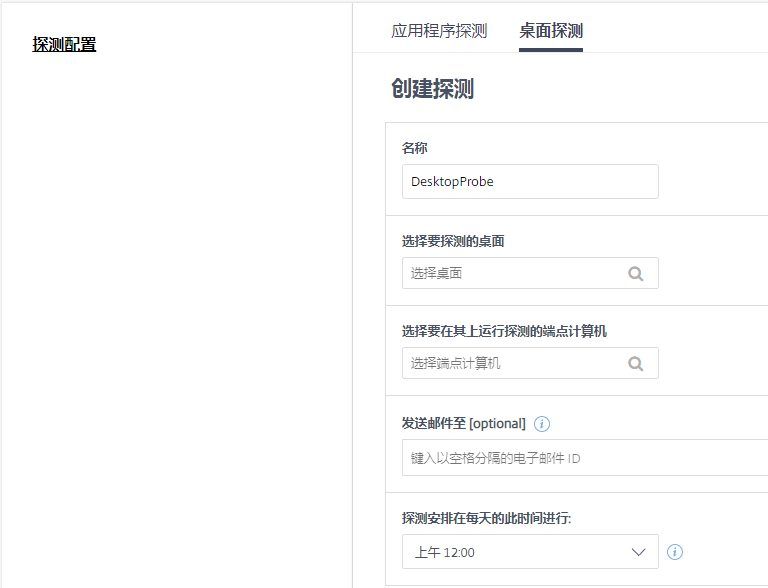Click the 创建探测 heading
The image size is (768, 588).
(x=432, y=89)
